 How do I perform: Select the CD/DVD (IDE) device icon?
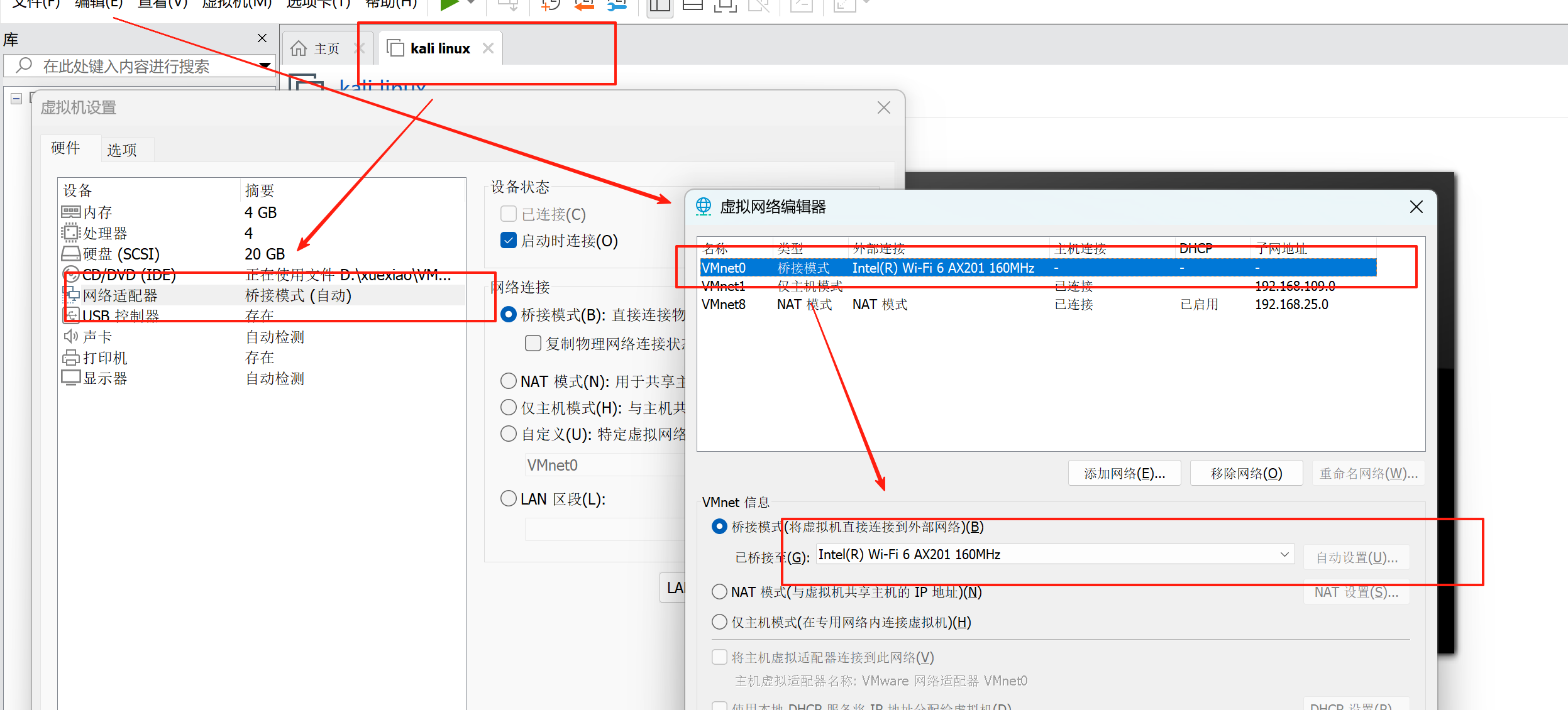(x=70, y=275)
